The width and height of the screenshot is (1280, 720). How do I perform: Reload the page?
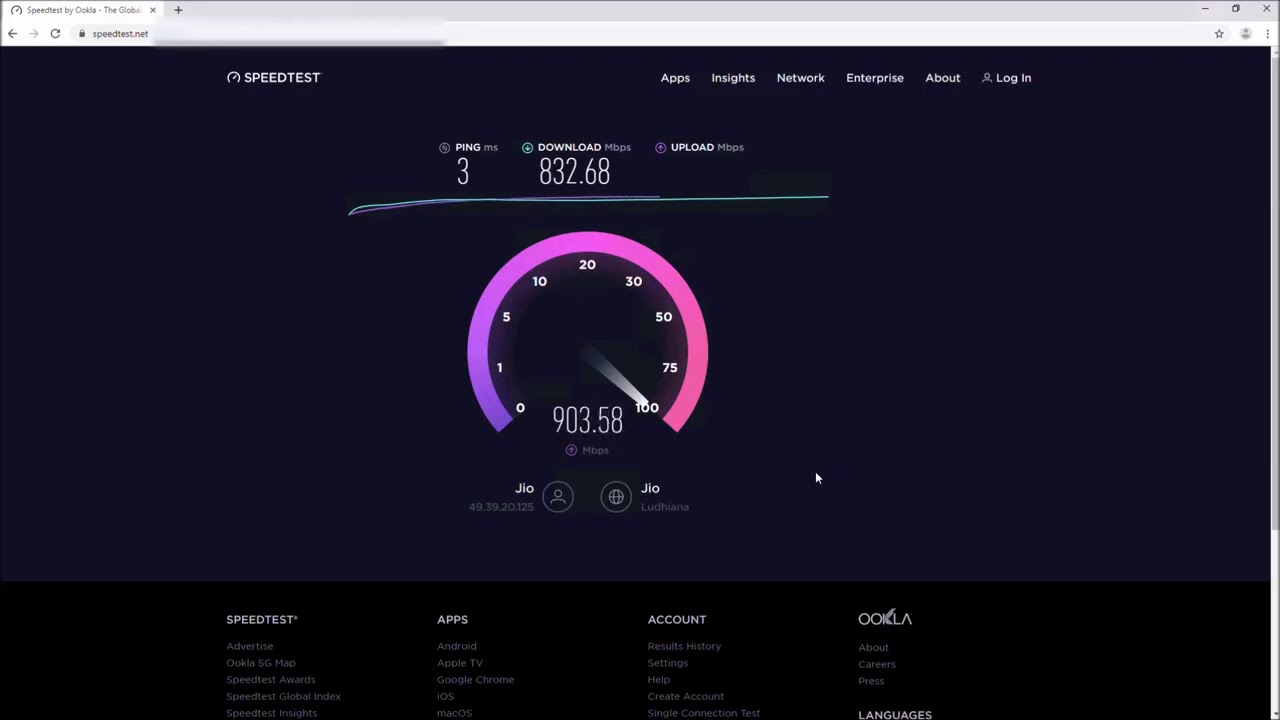coord(55,33)
